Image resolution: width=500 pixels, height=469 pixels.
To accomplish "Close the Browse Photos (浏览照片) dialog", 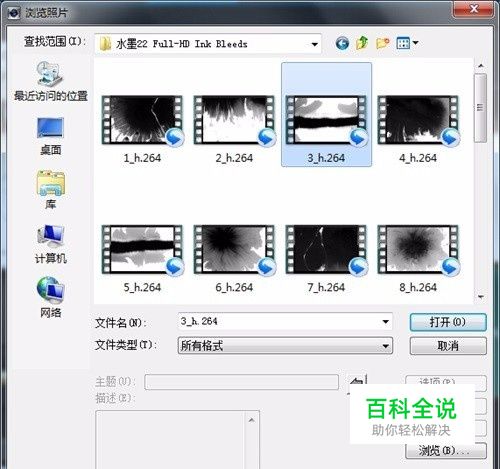I will [x=473, y=9].
